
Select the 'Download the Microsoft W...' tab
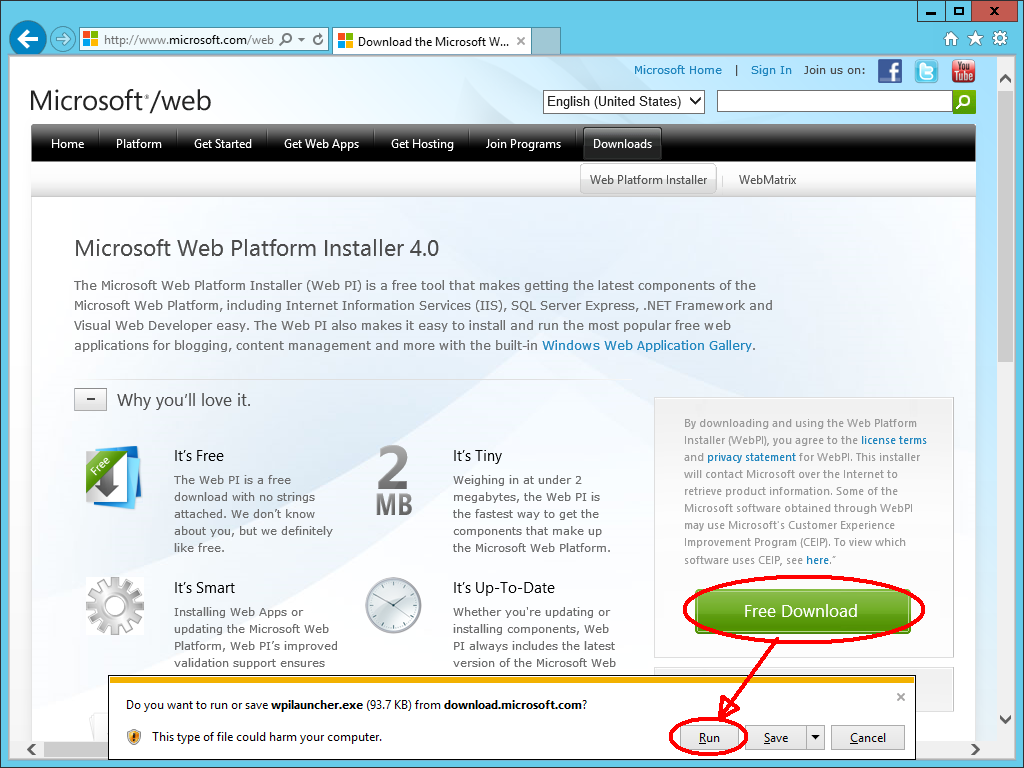[432, 41]
